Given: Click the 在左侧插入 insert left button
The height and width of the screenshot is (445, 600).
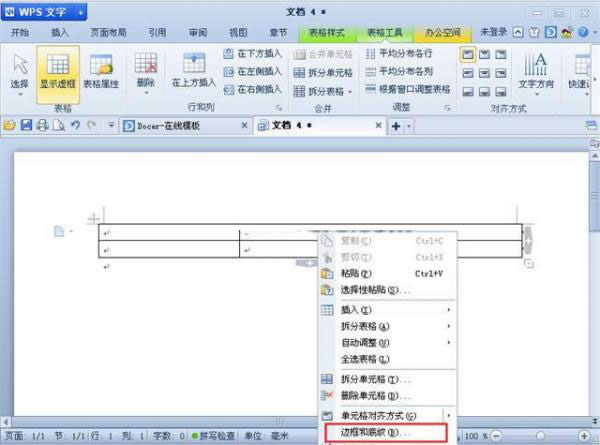Looking at the screenshot, I should (255, 71).
